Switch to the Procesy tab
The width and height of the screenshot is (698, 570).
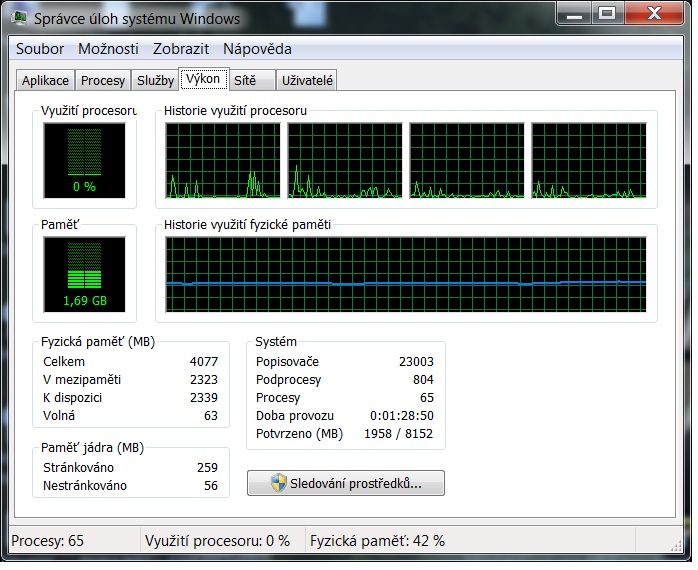coord(103,81)
